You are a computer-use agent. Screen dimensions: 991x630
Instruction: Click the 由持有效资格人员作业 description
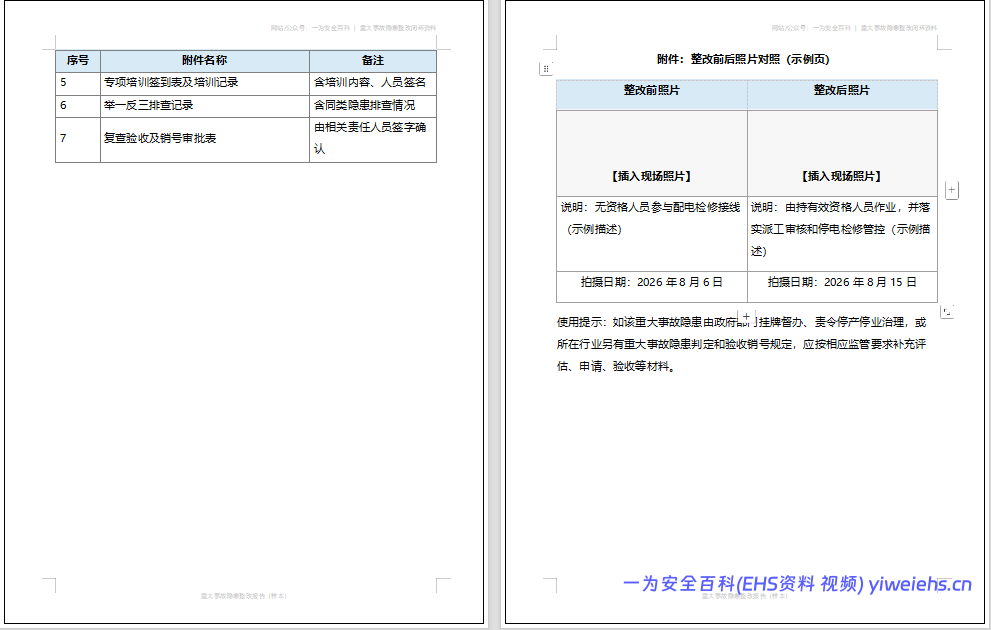pyautogui.click(x=842, y=229)
